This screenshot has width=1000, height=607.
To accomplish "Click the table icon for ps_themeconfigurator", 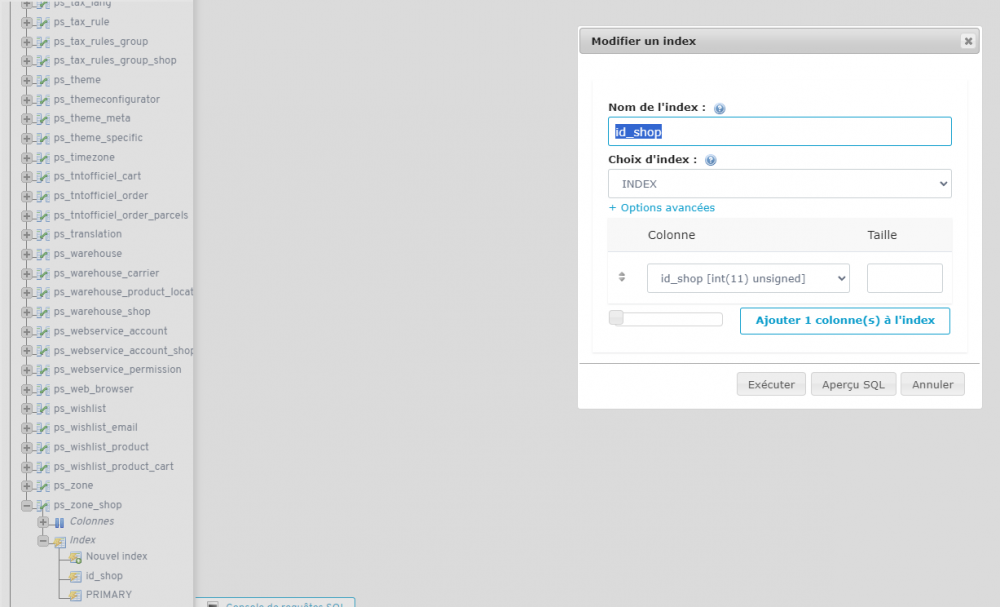I will (x=43, y=99).
